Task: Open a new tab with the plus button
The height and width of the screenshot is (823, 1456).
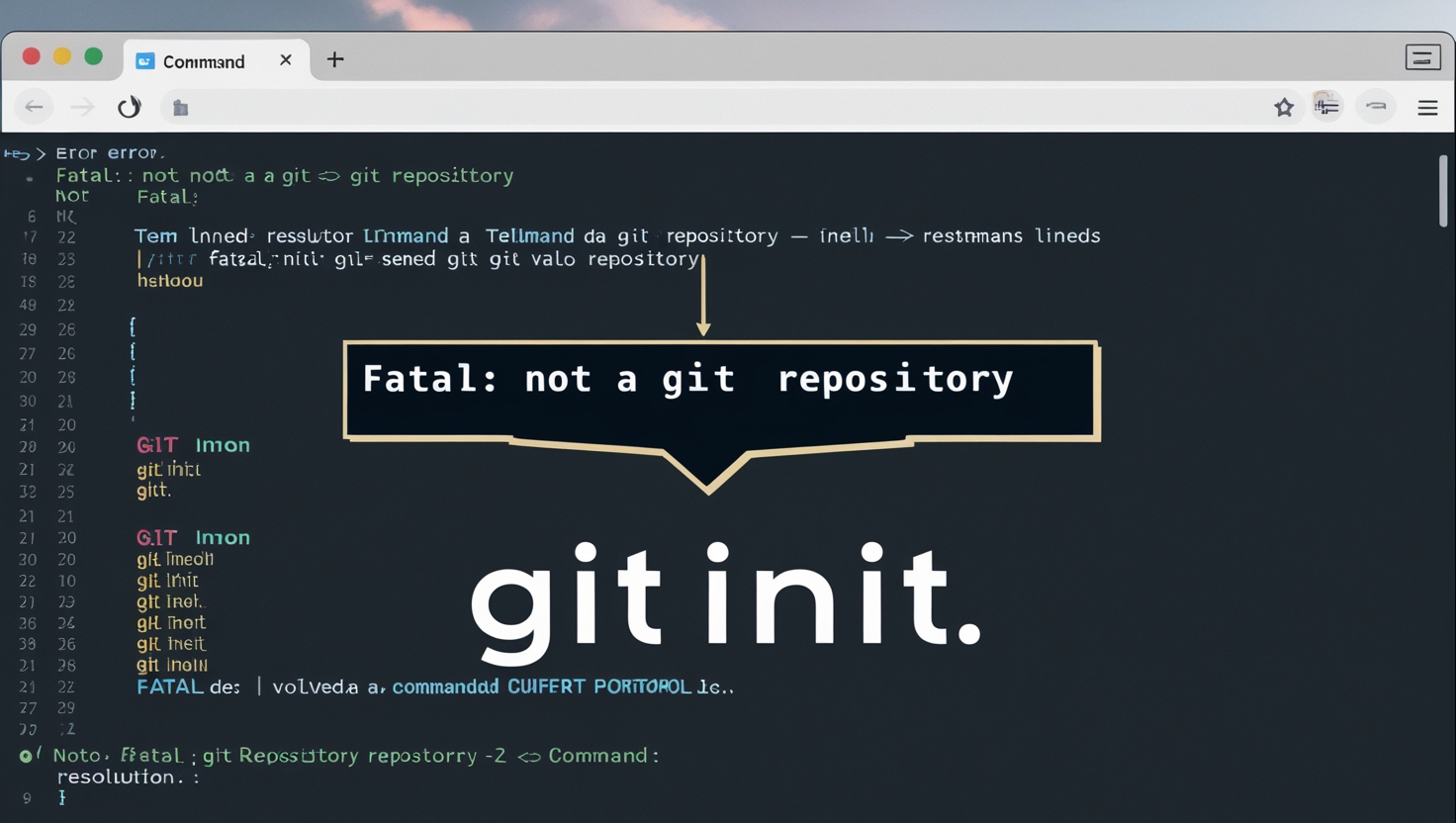Action: coord(335,60)
